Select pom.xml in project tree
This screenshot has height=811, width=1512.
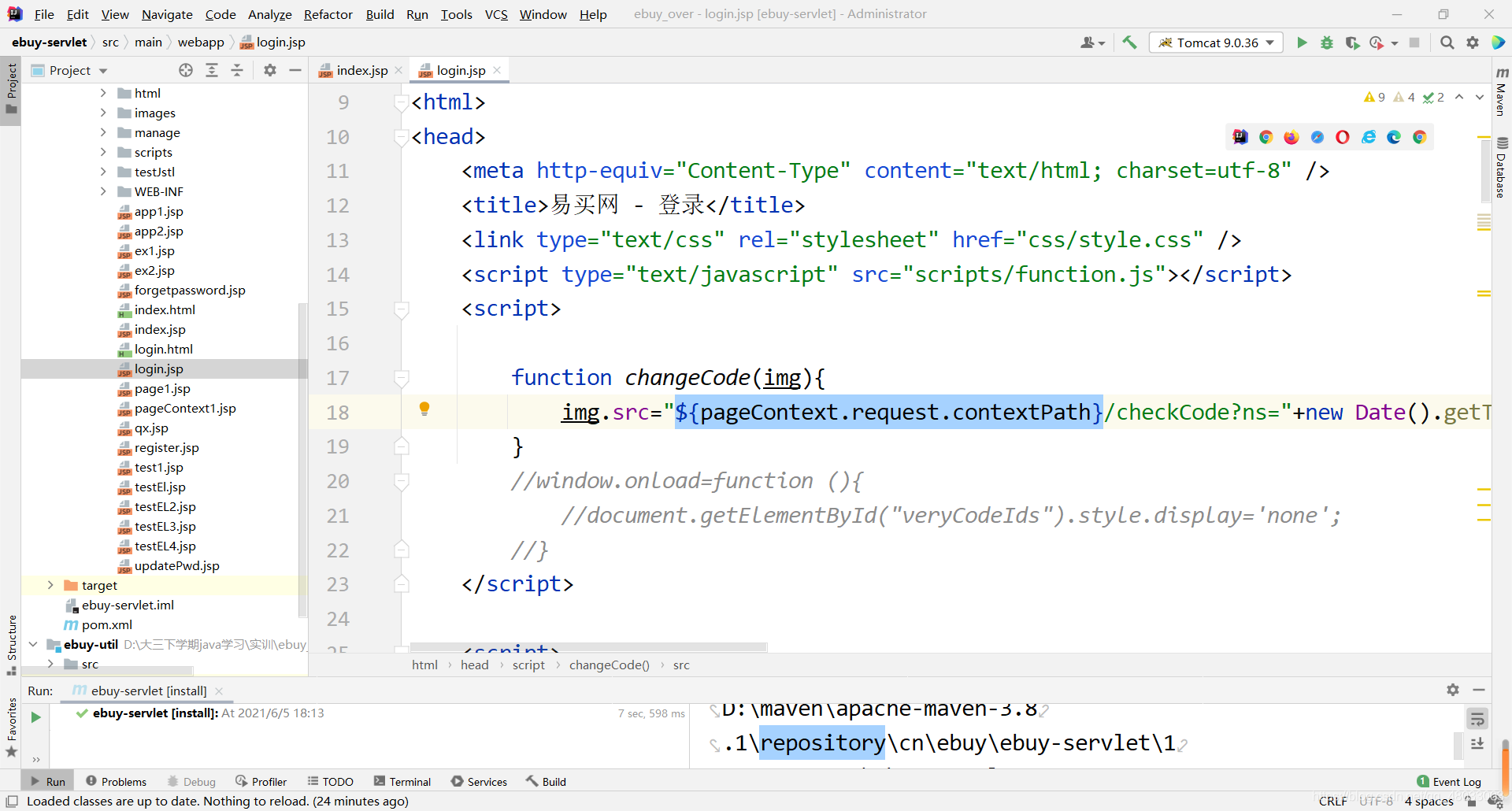[x=107, y=624]
